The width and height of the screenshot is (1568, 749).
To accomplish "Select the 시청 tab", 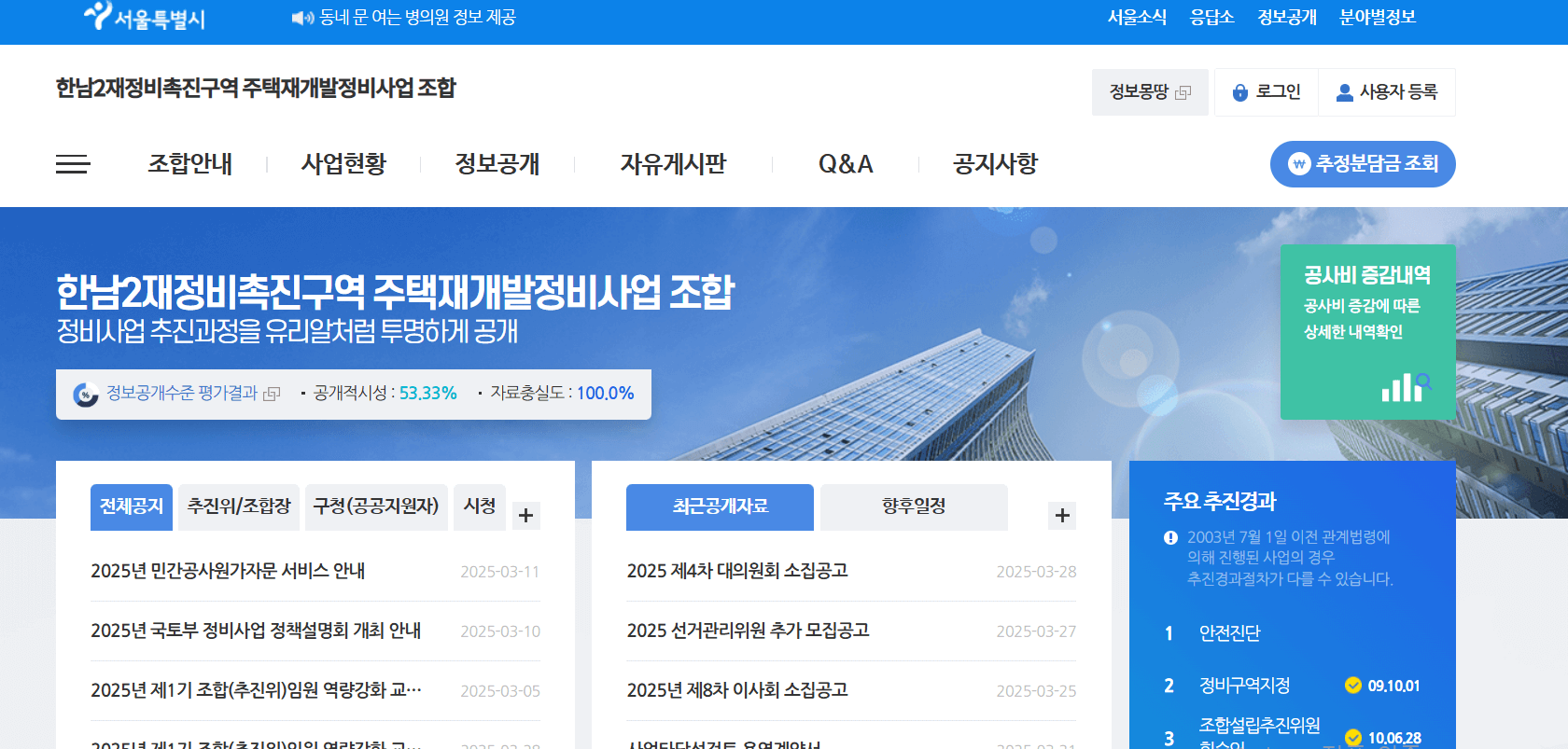I will [480, 507].
